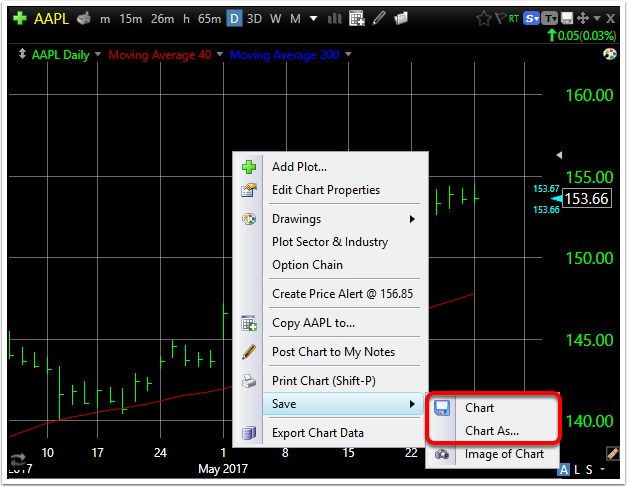The width and height of the screenshot is (627, 487).
Task: Click the green plus add-indicator icon
Action: tap(20, 18)
